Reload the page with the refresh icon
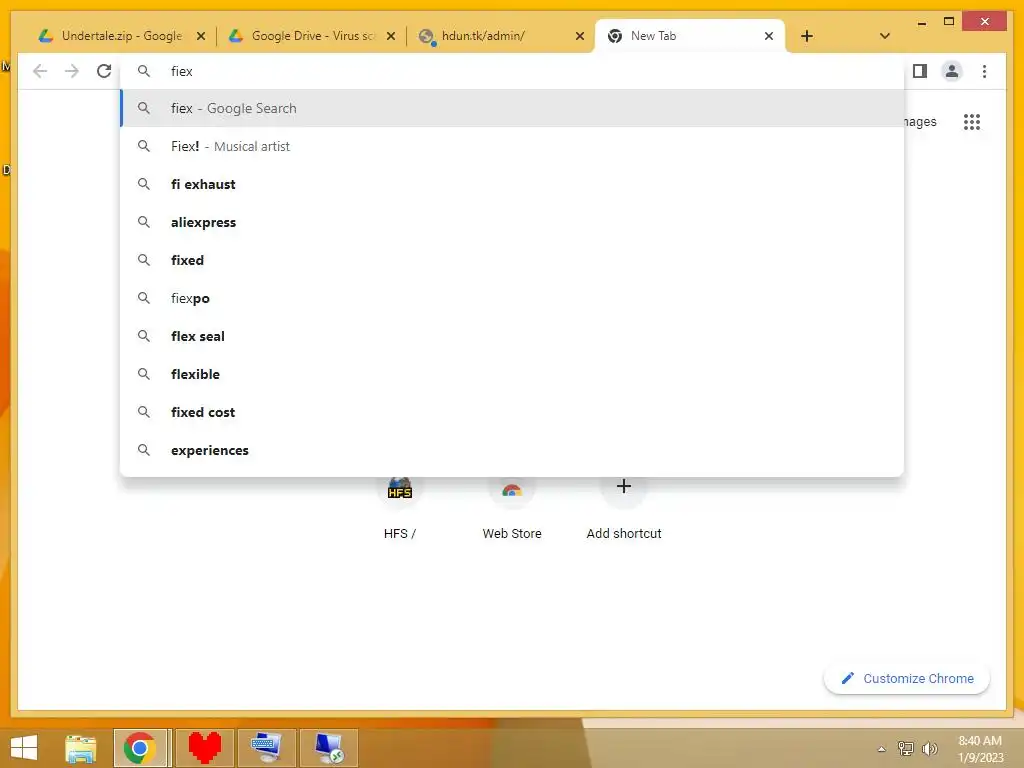Image resolution: width=1024 pixels, height=768 pixels. pyautogui.click(x=104, y=71)
